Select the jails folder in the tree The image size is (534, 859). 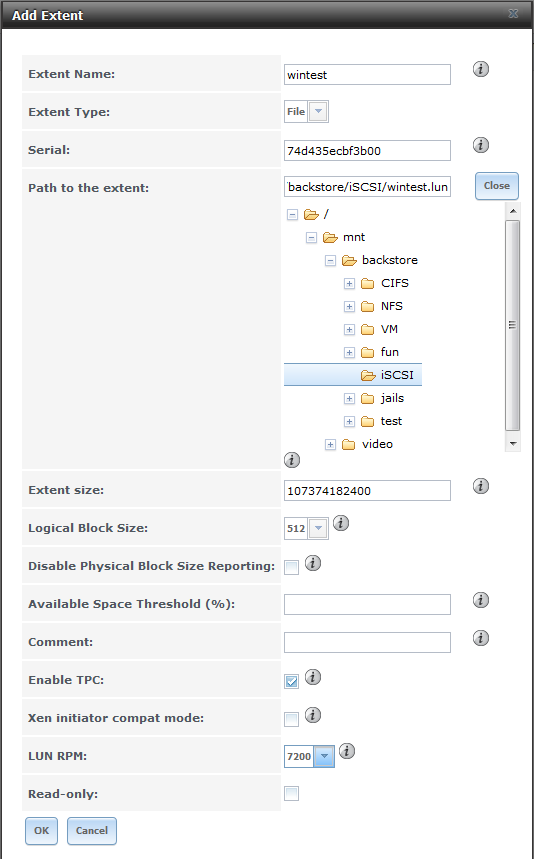point(392,398)
